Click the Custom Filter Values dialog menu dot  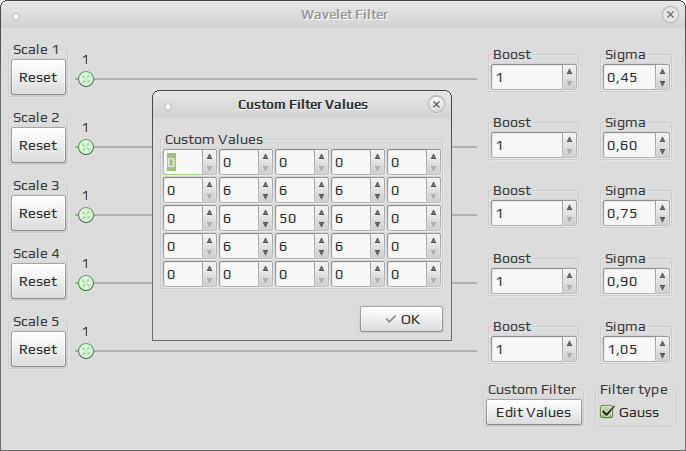[168, 107]
